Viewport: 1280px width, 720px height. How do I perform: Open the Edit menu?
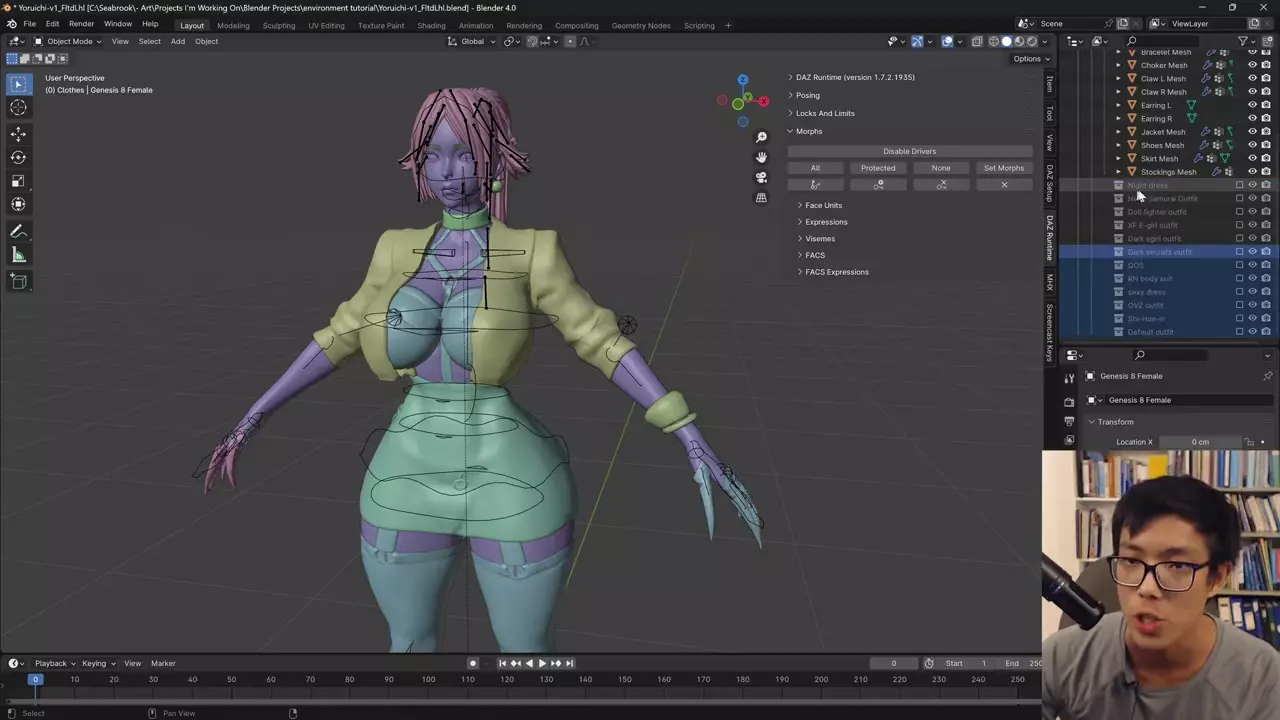tap(52, 24)
